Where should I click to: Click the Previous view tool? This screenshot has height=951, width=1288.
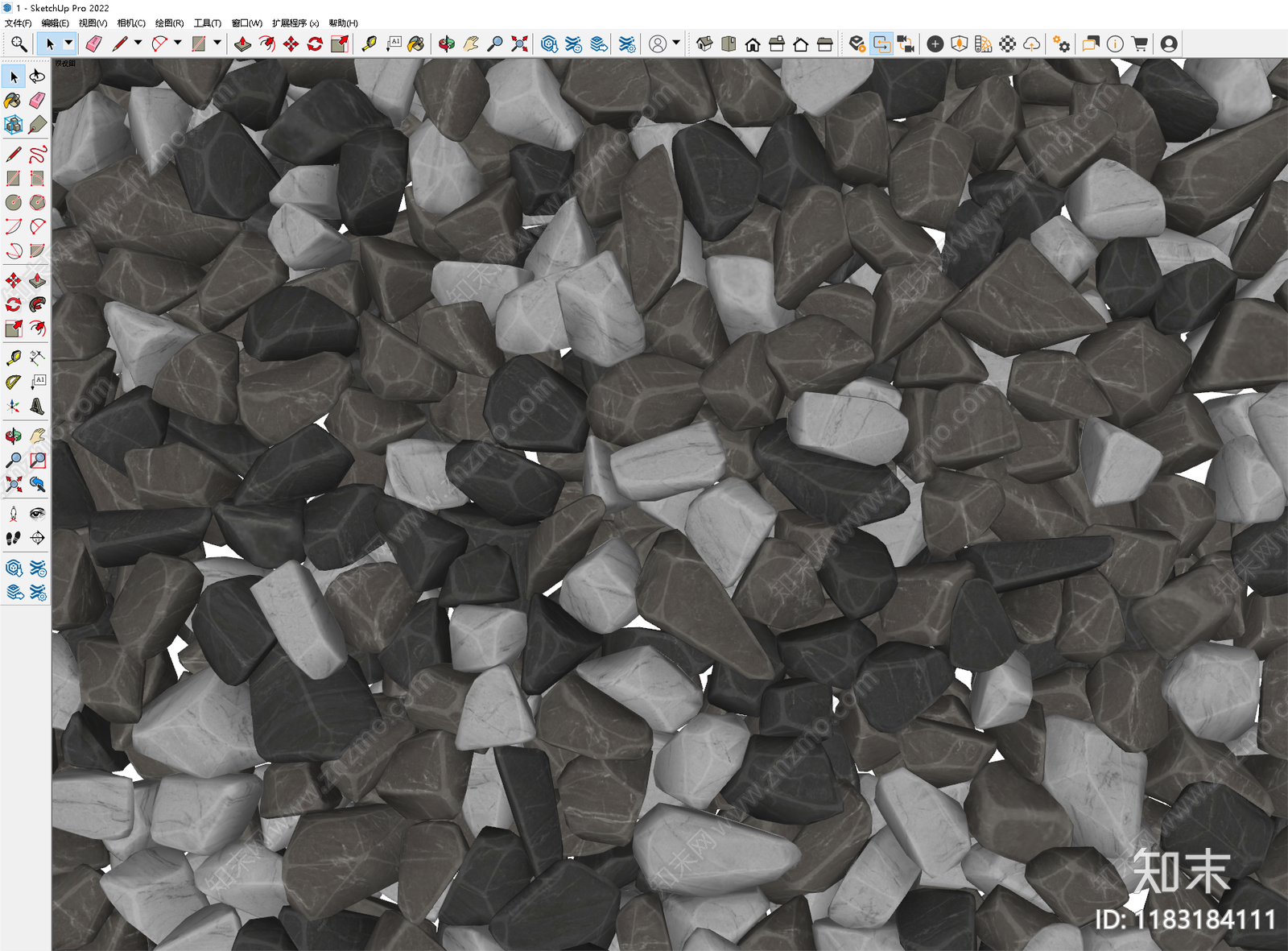point(37,484)
